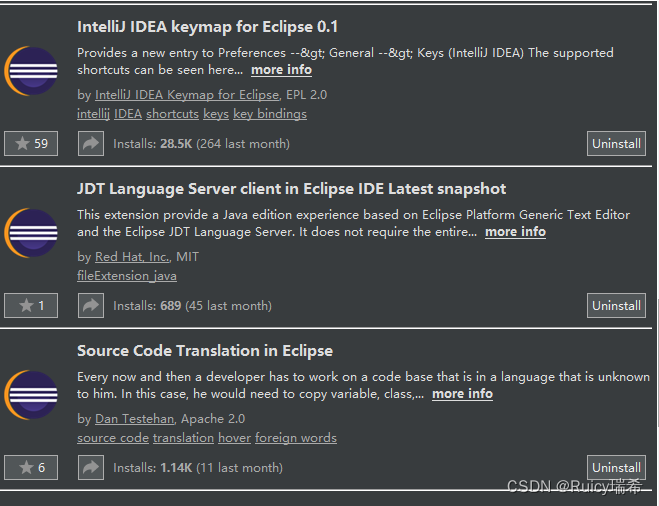Filter by intellij tag

point(93,114)
